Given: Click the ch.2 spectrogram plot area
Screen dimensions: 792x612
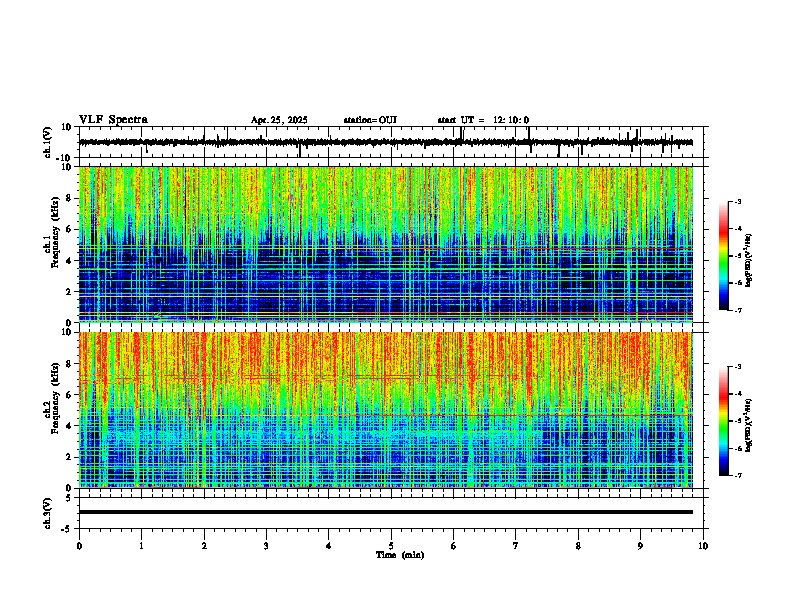Looking at the screenshot, I should pyautogui.click(x=386, y=410).
